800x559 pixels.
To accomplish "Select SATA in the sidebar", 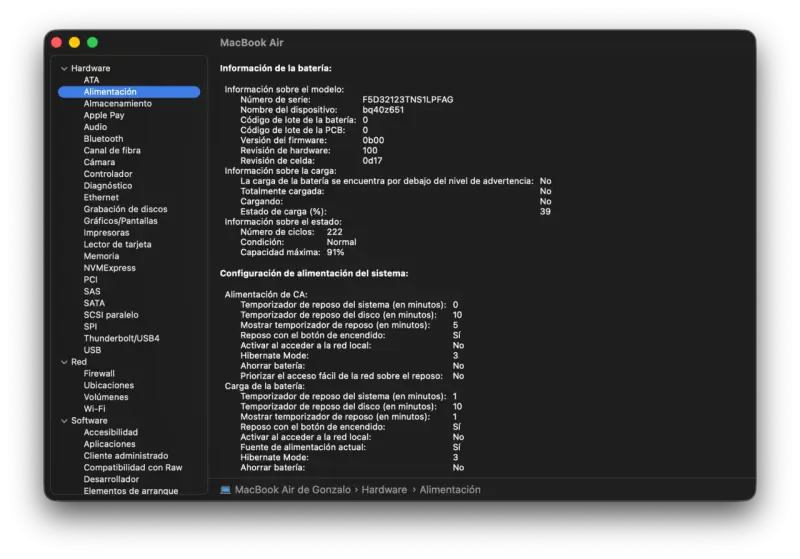I will click(x=94, y=303).
